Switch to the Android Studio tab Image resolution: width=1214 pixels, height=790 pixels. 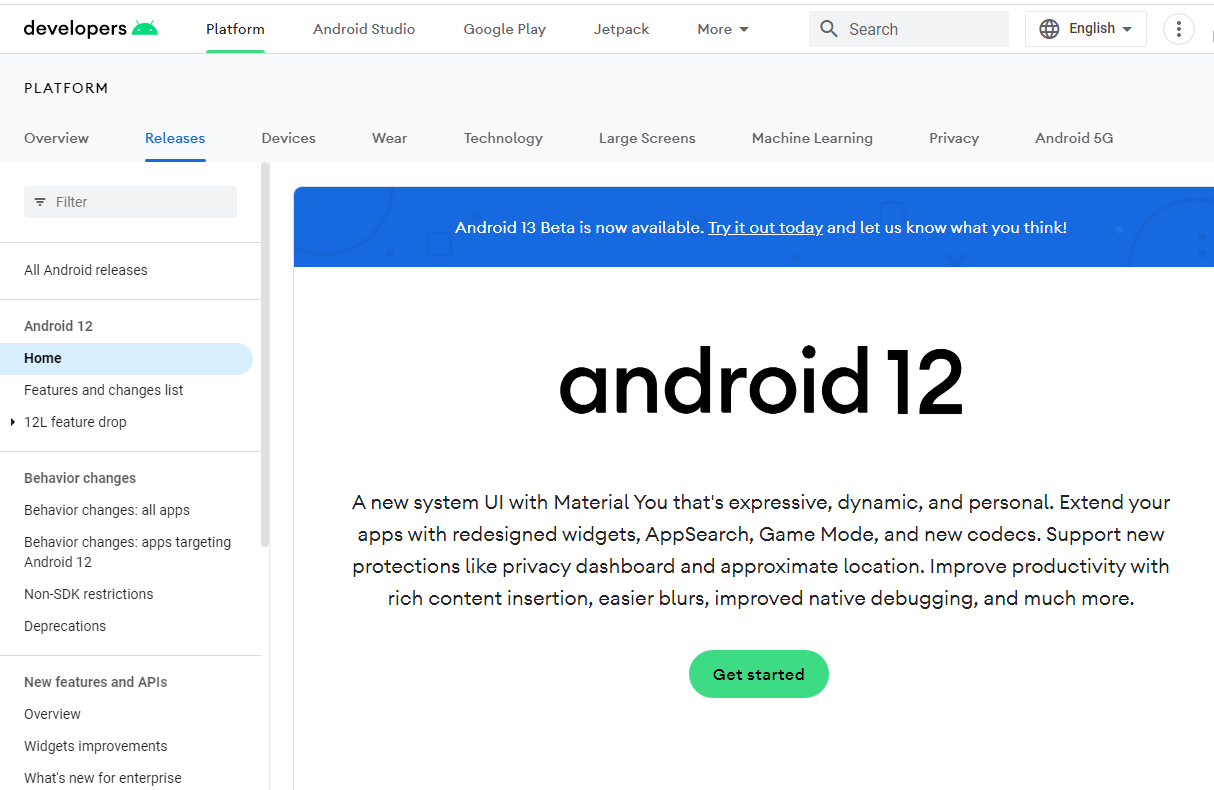[x=364, y=29]
